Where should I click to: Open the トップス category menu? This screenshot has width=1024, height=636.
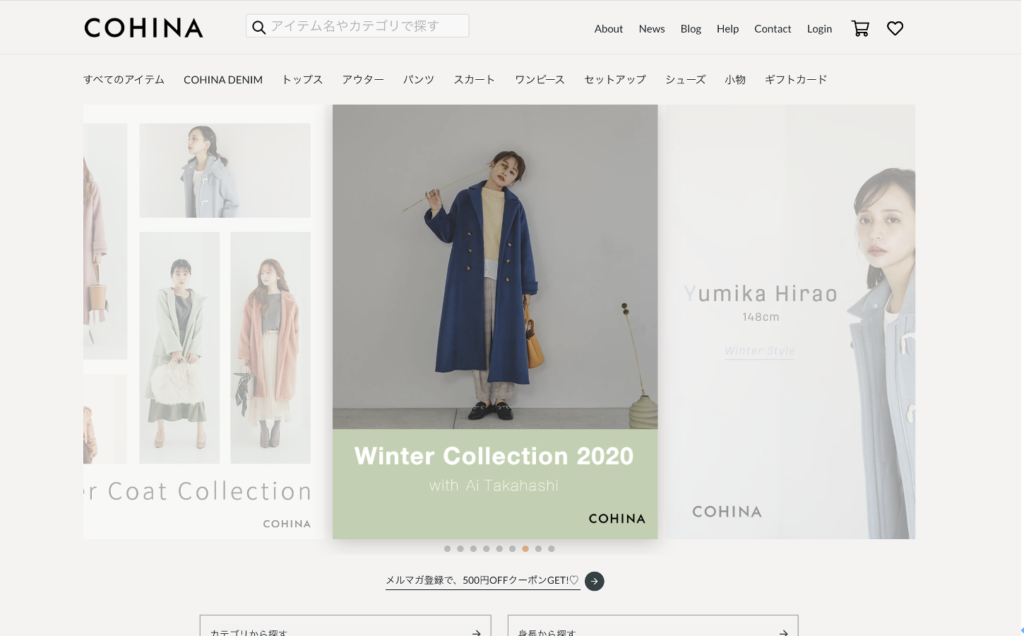pyautogui.click(x=302, y=80)
